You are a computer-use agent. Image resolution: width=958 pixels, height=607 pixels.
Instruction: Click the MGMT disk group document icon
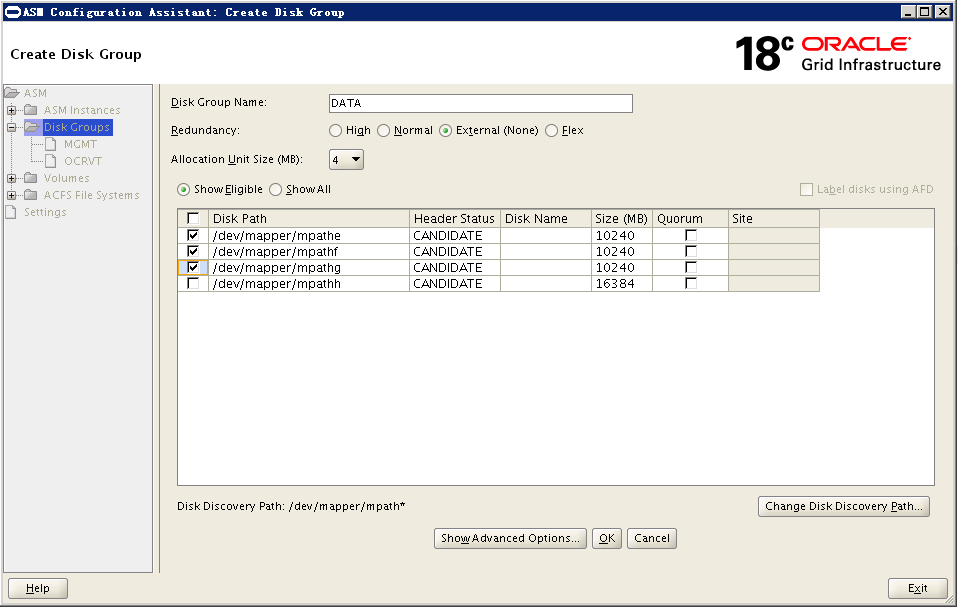[x=51, y=144]
